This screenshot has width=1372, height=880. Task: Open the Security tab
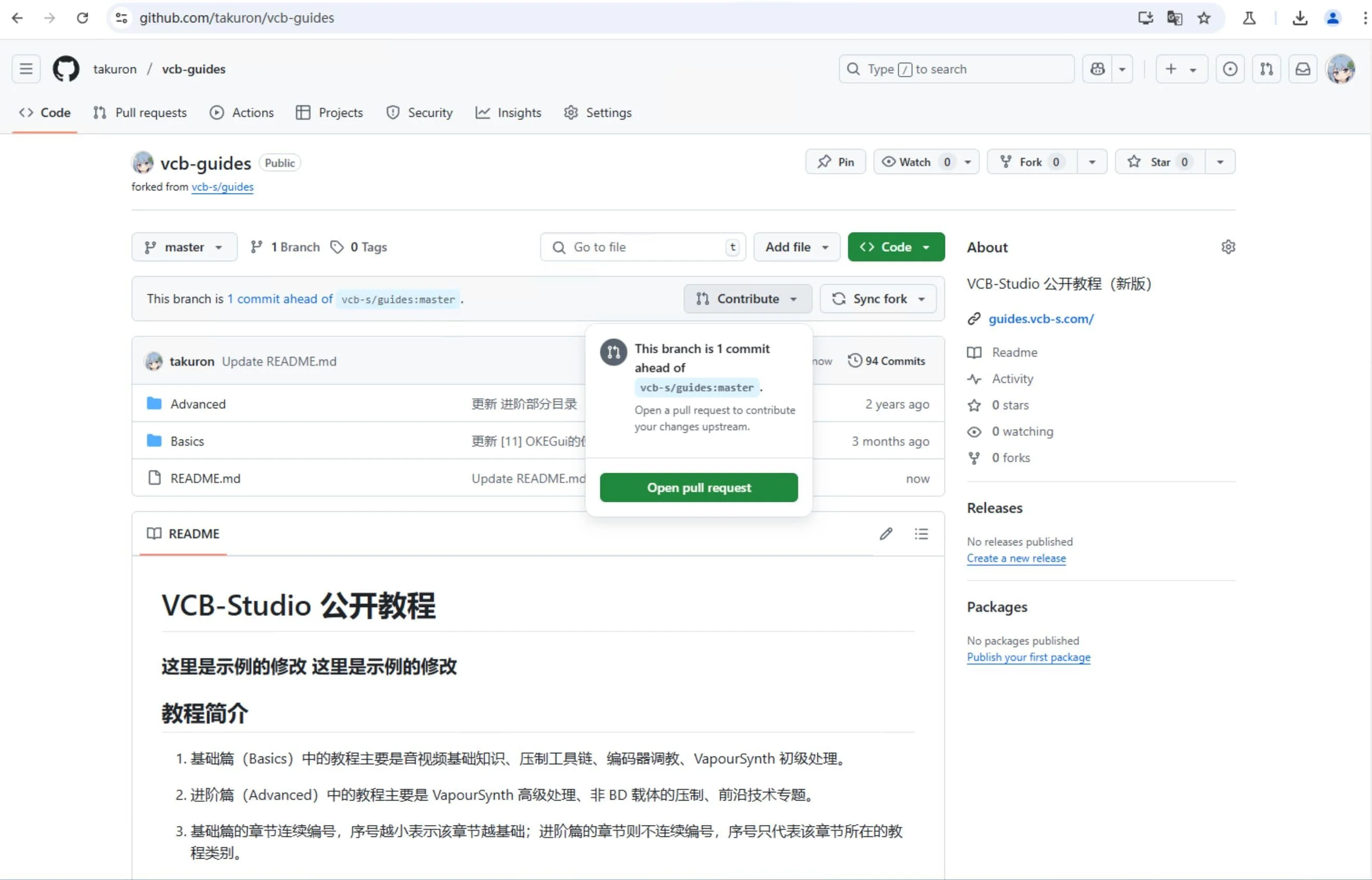coord(419,113)
